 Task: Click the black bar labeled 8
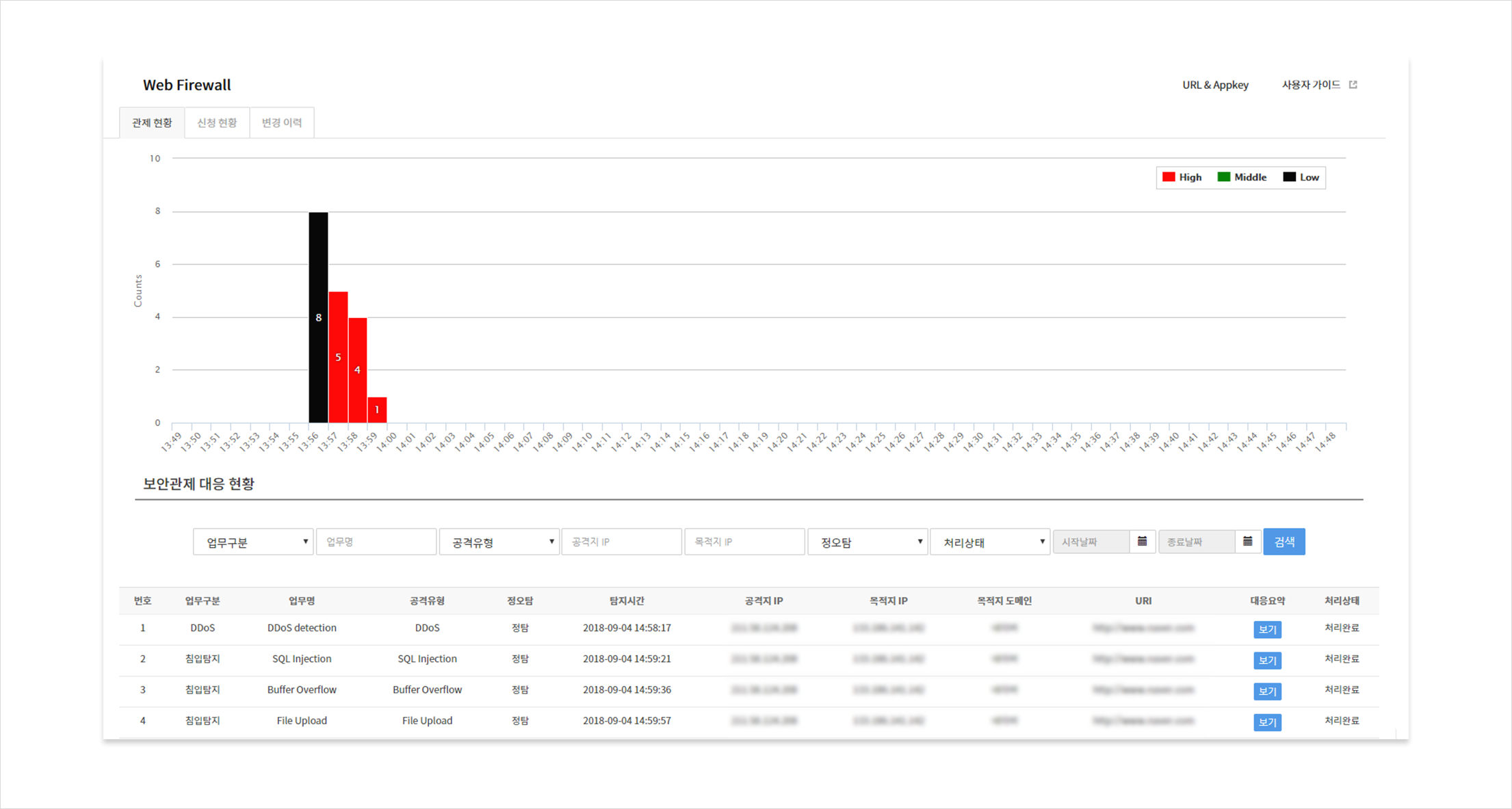pyautogui.click(x=318, y=317)
